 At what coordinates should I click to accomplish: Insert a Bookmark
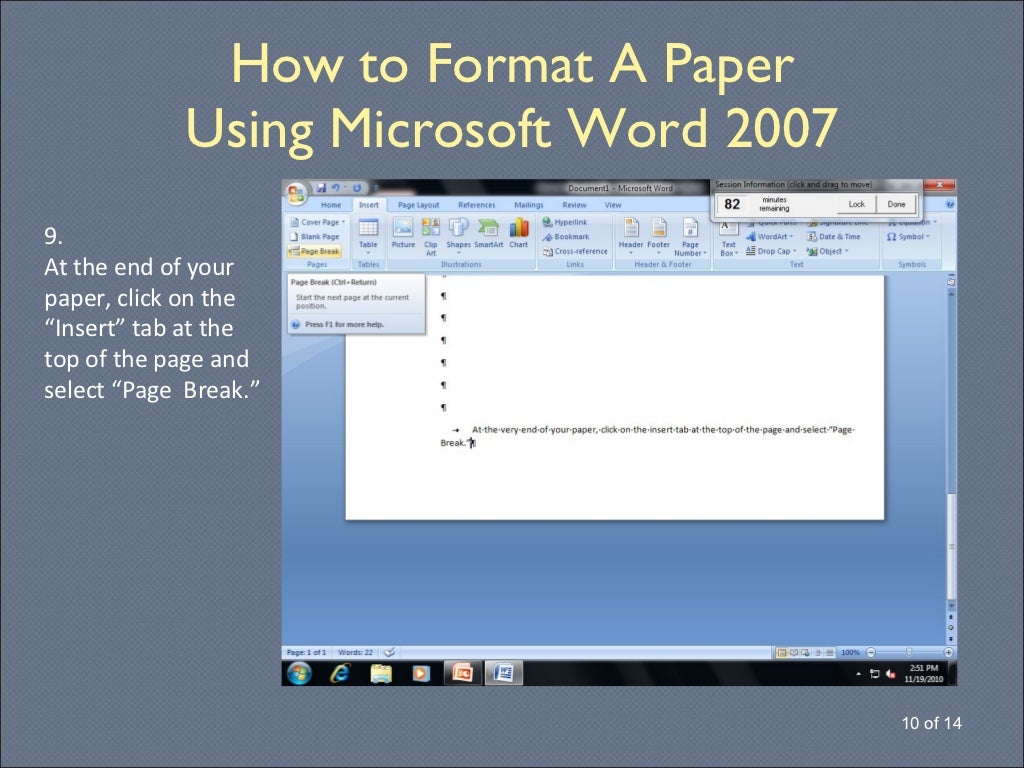566,236
